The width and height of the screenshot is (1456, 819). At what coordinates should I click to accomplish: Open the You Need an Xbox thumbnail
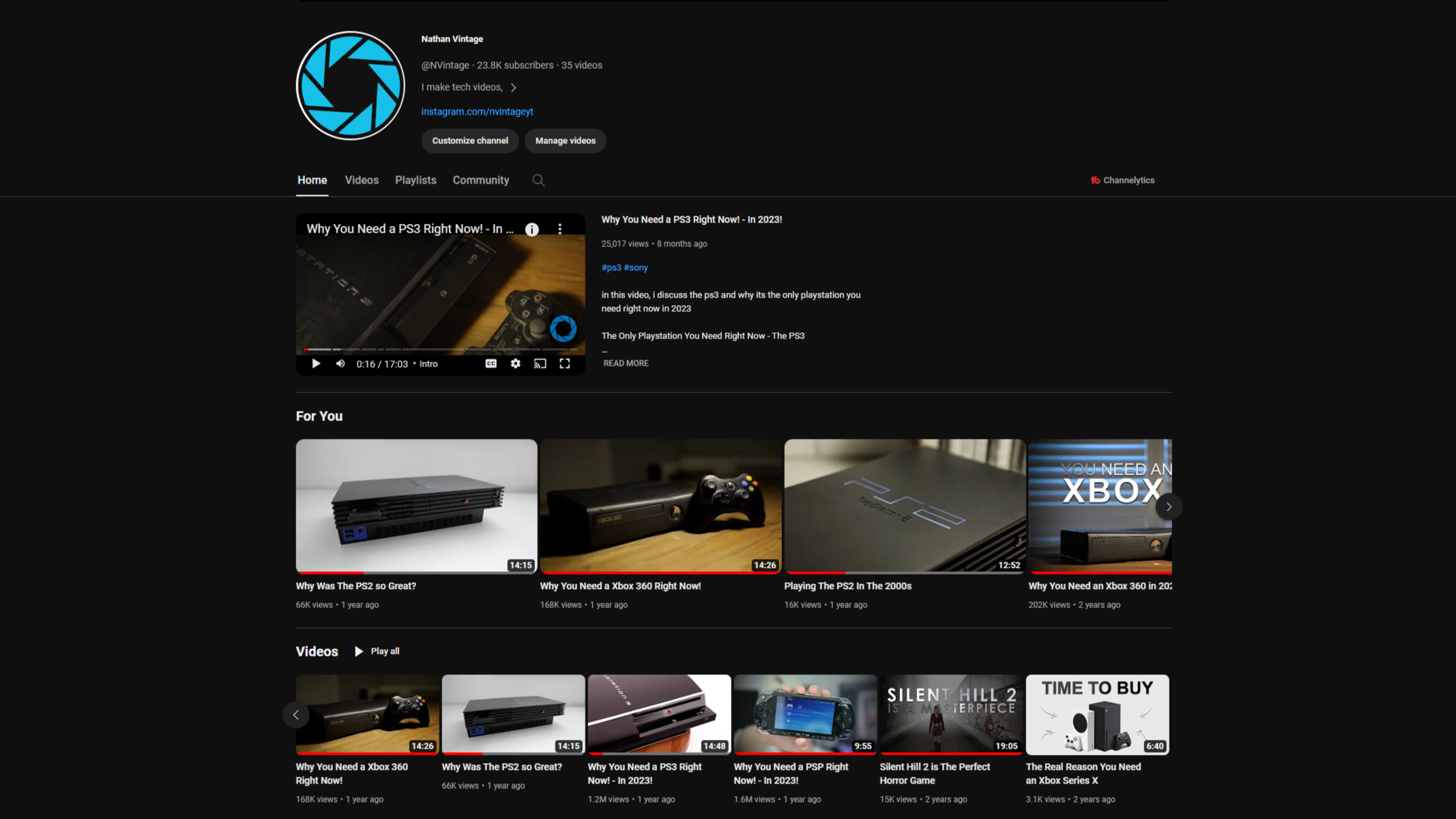1100,506
